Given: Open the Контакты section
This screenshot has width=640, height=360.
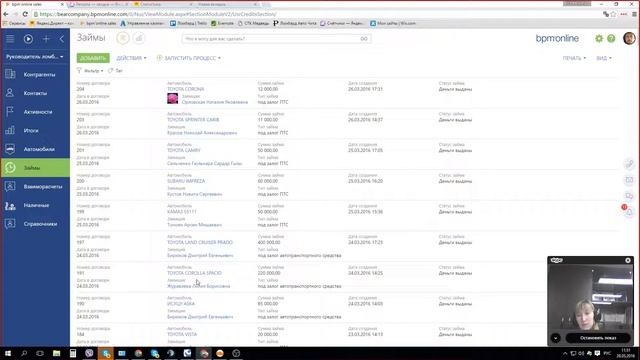Looking at the screenshot, I should pyautogui.click(x=35, y=93).
